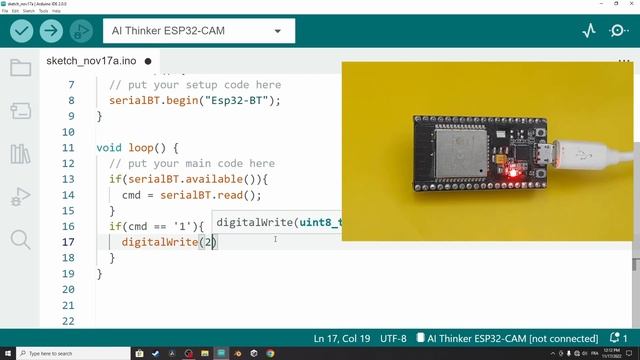The height and width of the screenshot is (360, 640).
Task: Click line number 17 in the gutter
Action: pos(68,242)
